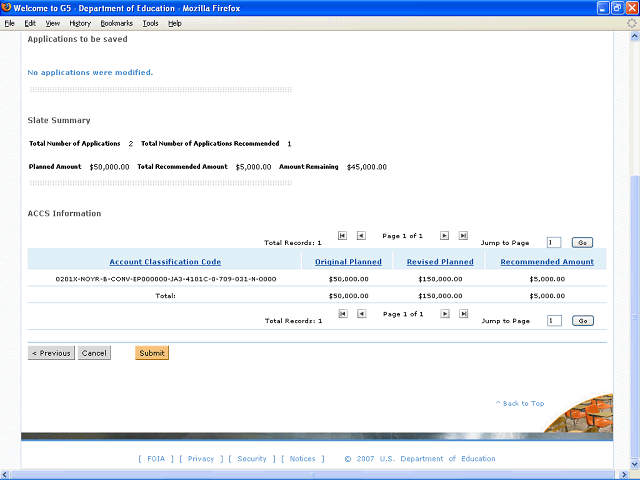Click Go button in bottom pager

pyautogui.click(x=583, y=321)
